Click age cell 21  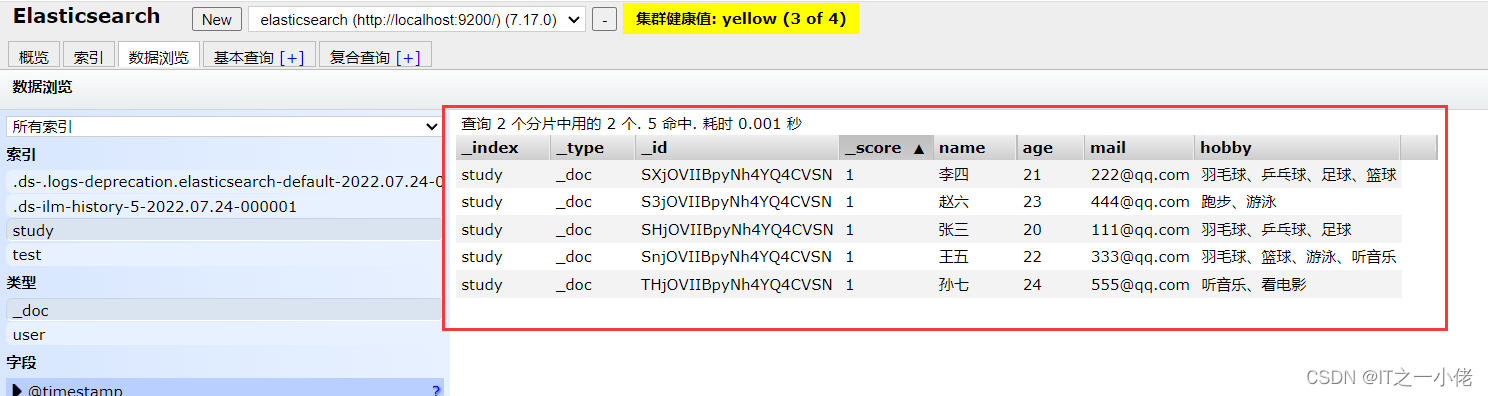[1032, 174]
